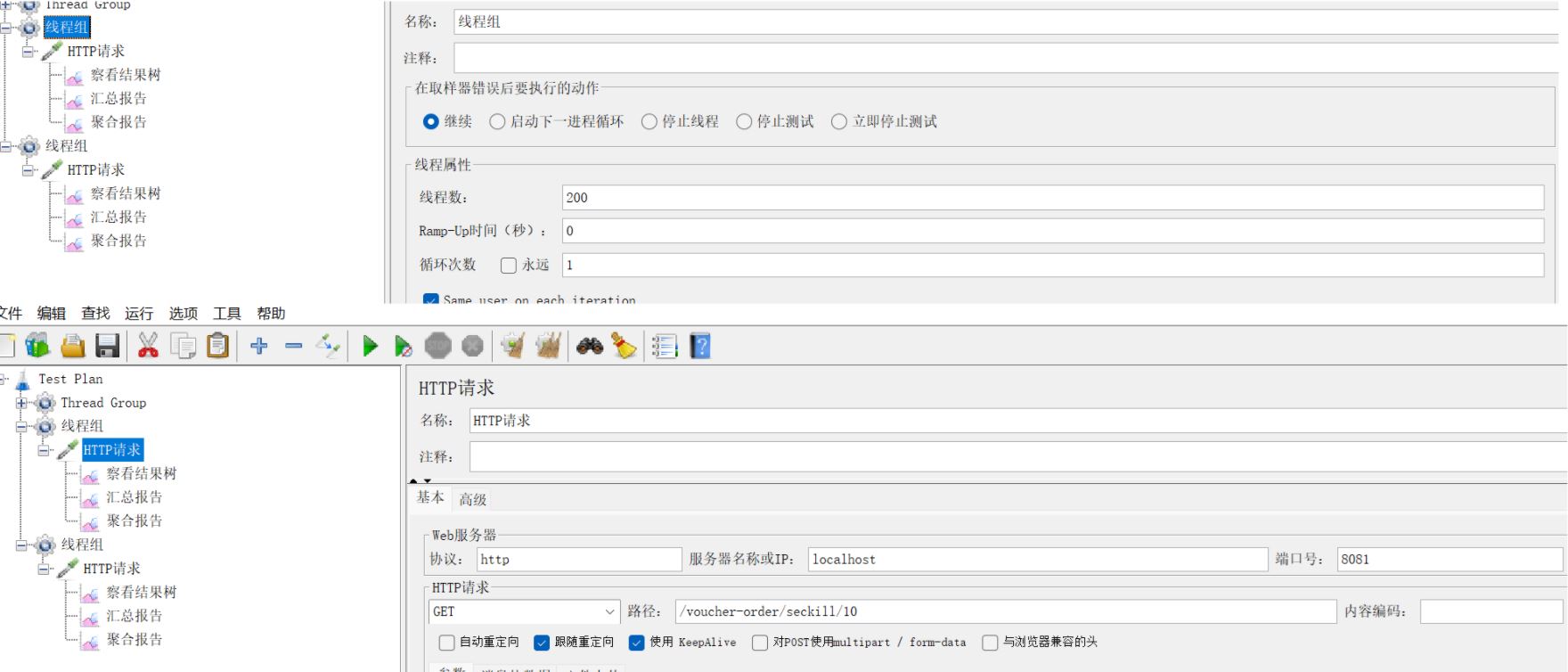Switch to the 基本 tab
This screenshot has height=672, width=1568.
point(430,497)
